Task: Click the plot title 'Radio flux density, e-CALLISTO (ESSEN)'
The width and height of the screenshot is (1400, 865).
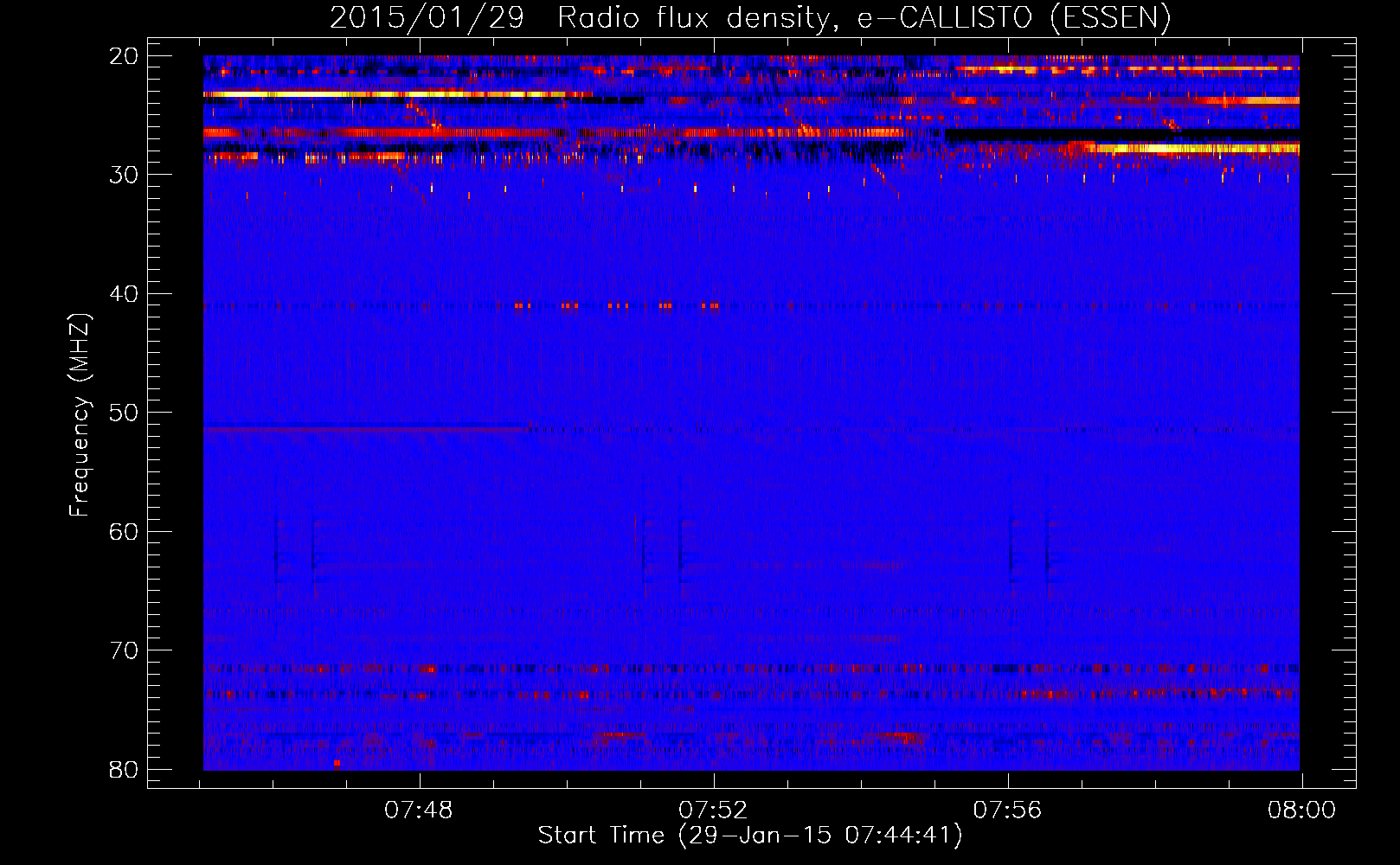Action: (x=864, y=17)
